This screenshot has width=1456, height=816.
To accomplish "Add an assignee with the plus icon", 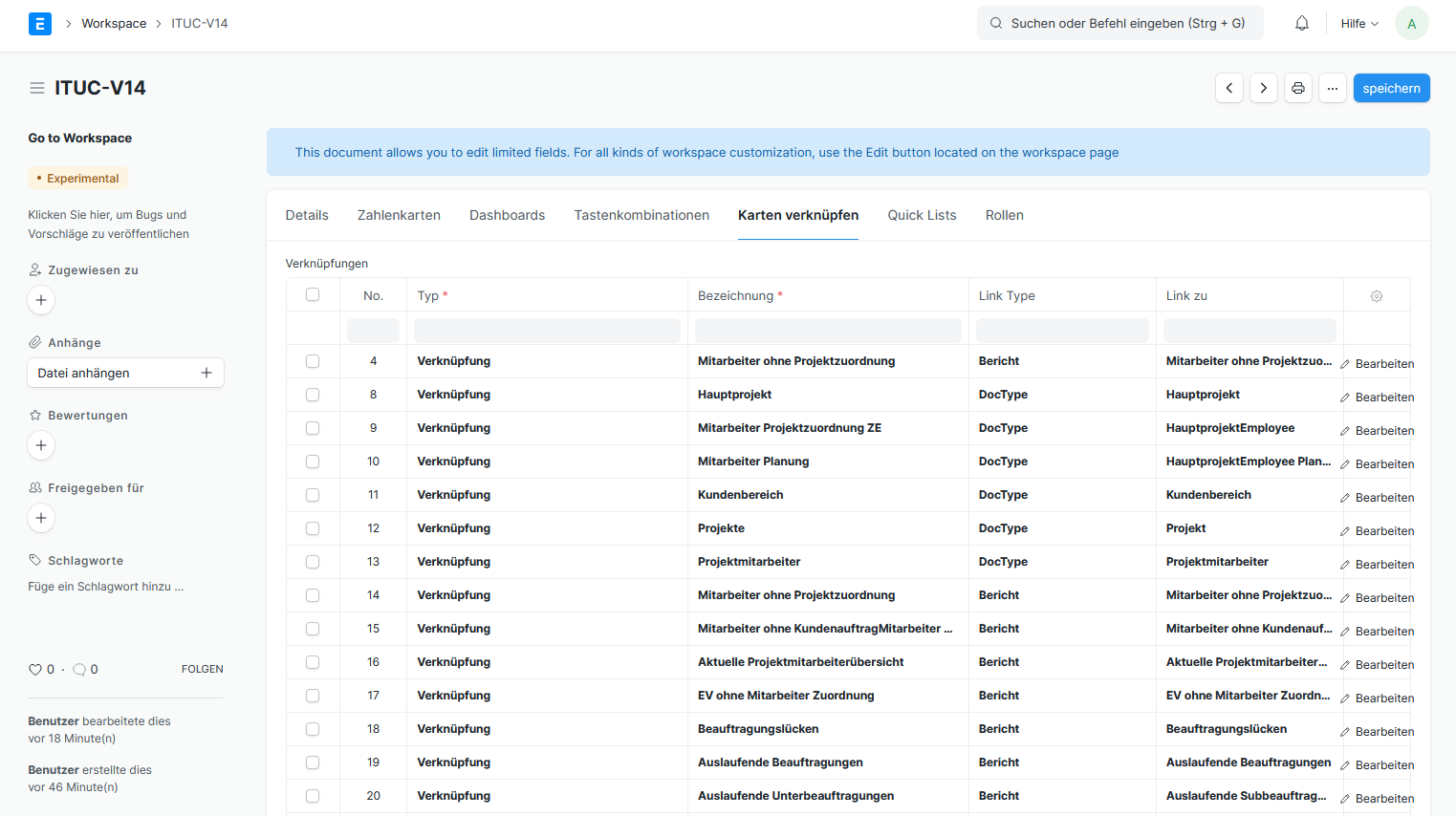I will [41, 300].
